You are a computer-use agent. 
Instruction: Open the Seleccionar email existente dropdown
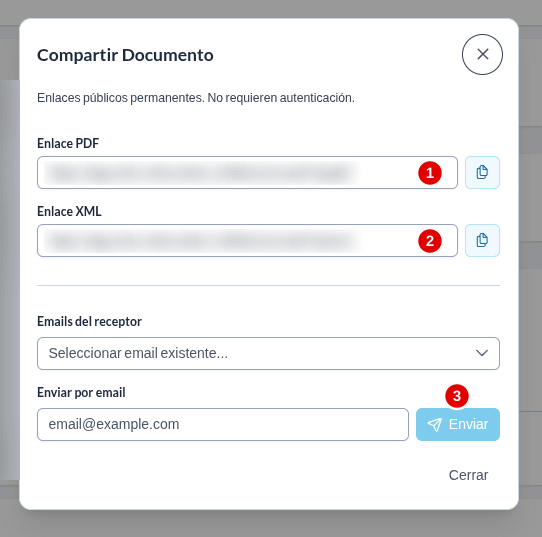pos(268,354)
